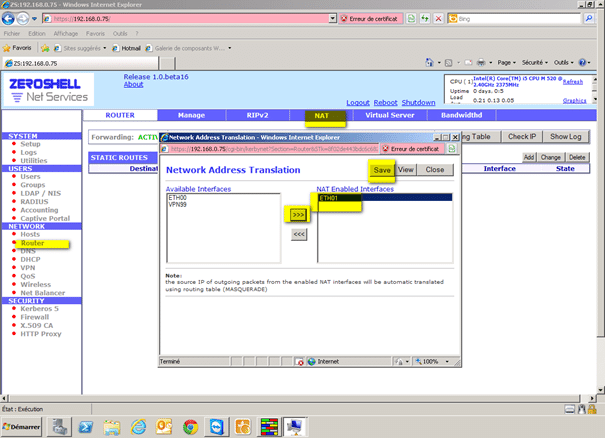Image resolution: width=605 pixels, height=438 pixels.
Task: Switch to the Manage tab
Action: (x=191, y=115)
